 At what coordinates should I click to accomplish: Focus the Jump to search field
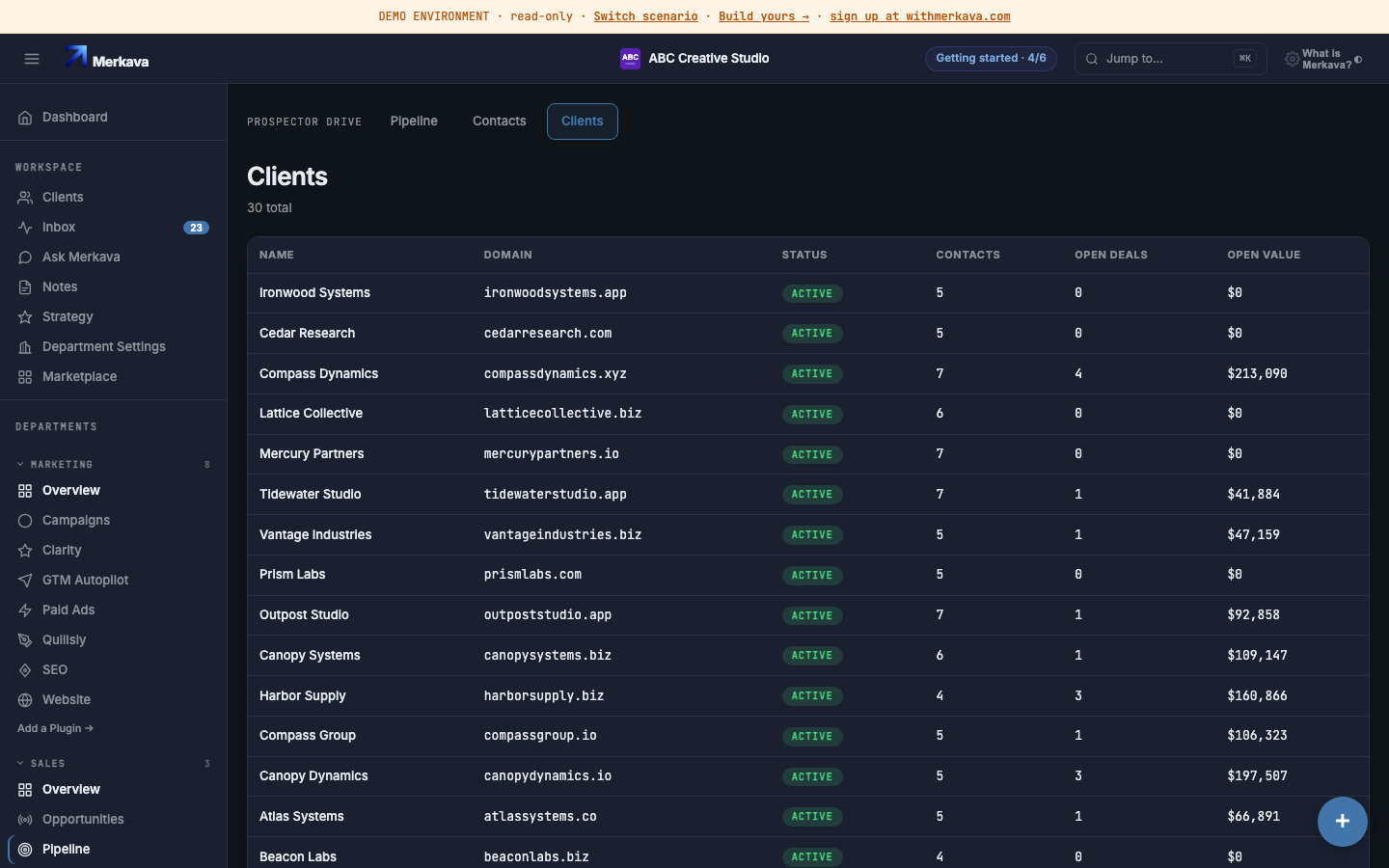pos(1170,59)
